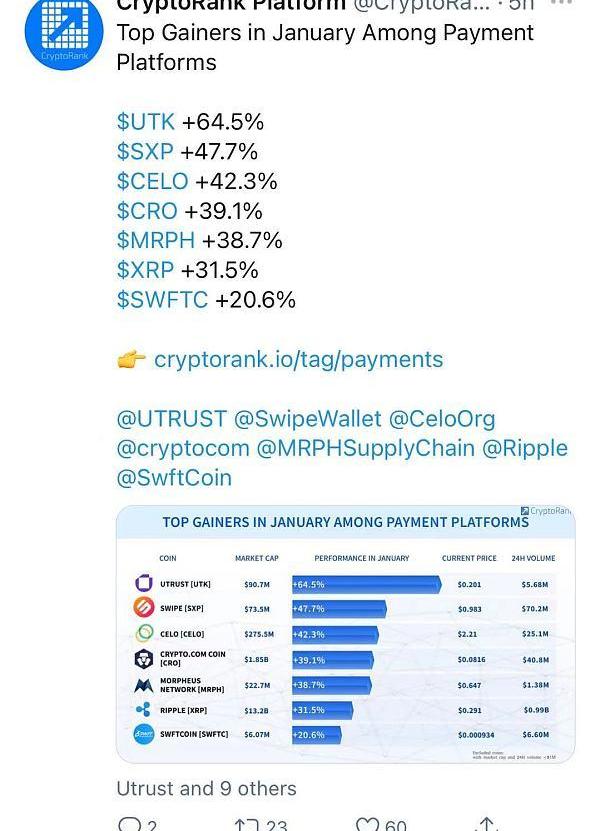This screenshot has width=600, height=831.
Task: Visit the @UTRUST mention
Action: [x=171, y=419]
